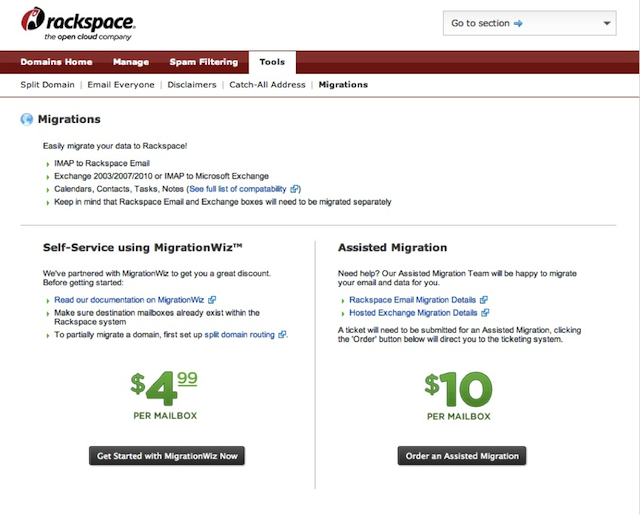
Task: Click the $10 per mailbox price graphic
Action: click(458, 395)
